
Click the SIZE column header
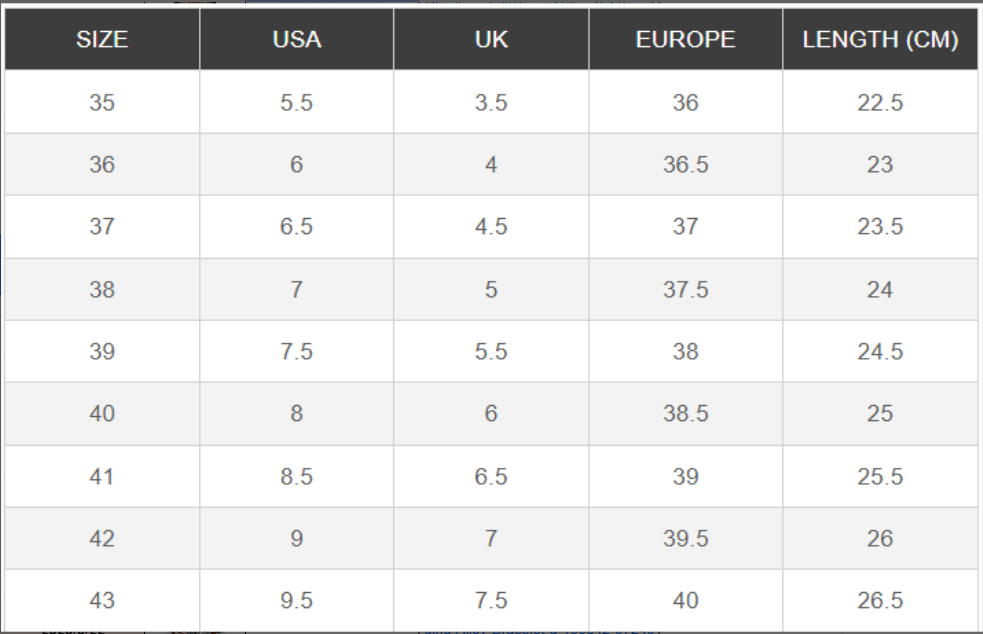pos(102,40)
